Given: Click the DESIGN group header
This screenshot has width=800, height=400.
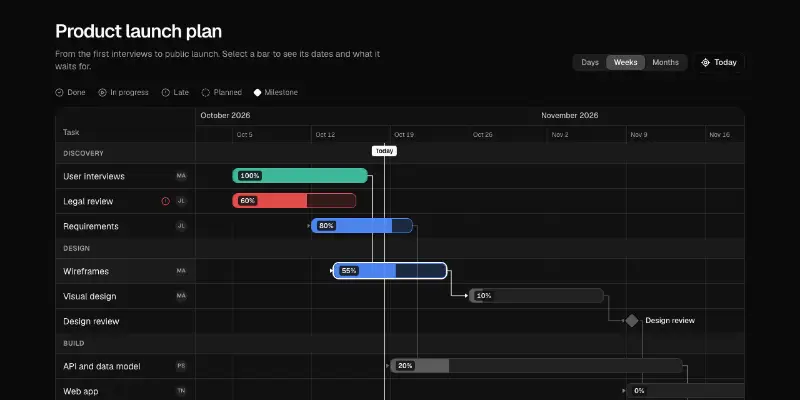Looking at the screenshot, I should [77, 248].
